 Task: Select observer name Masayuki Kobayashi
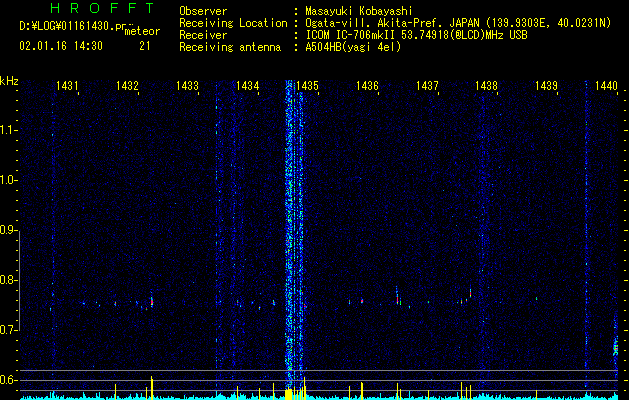(359, 11)
